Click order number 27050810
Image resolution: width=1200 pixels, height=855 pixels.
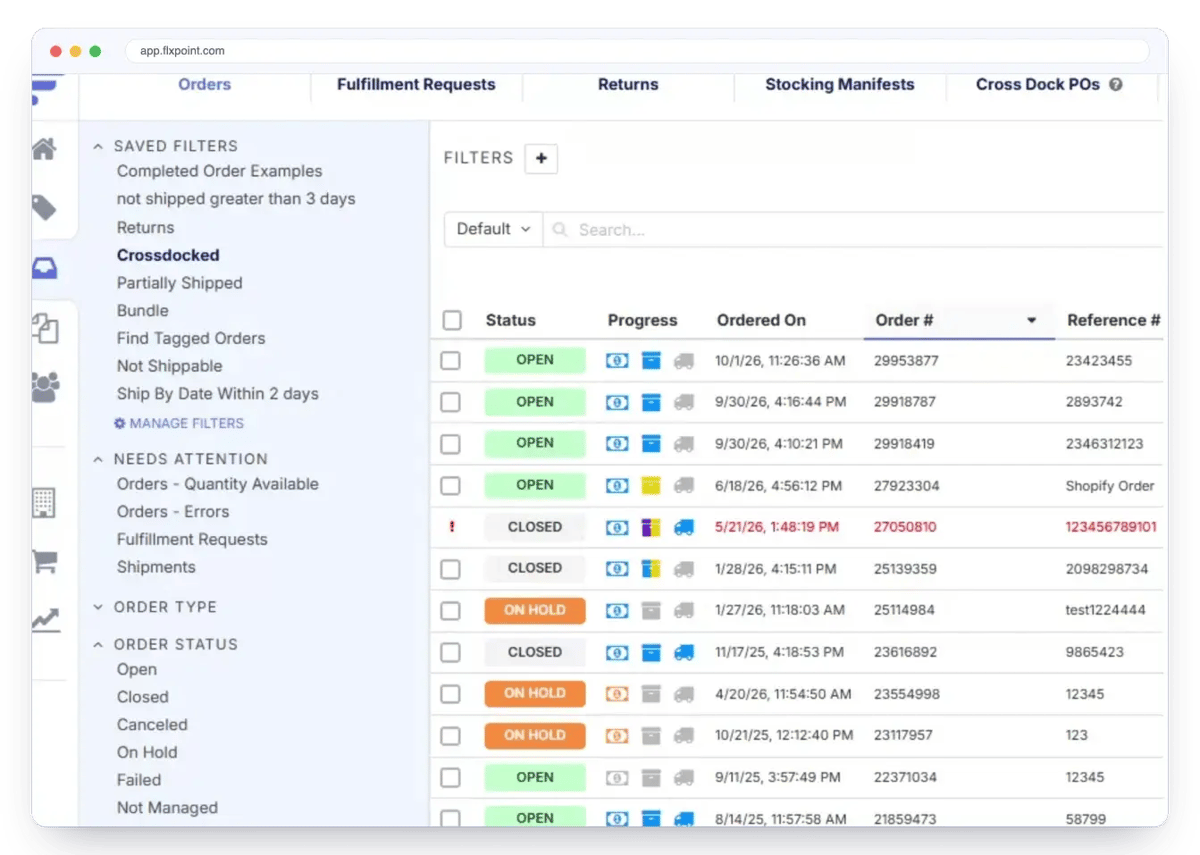tap(905, 527)
